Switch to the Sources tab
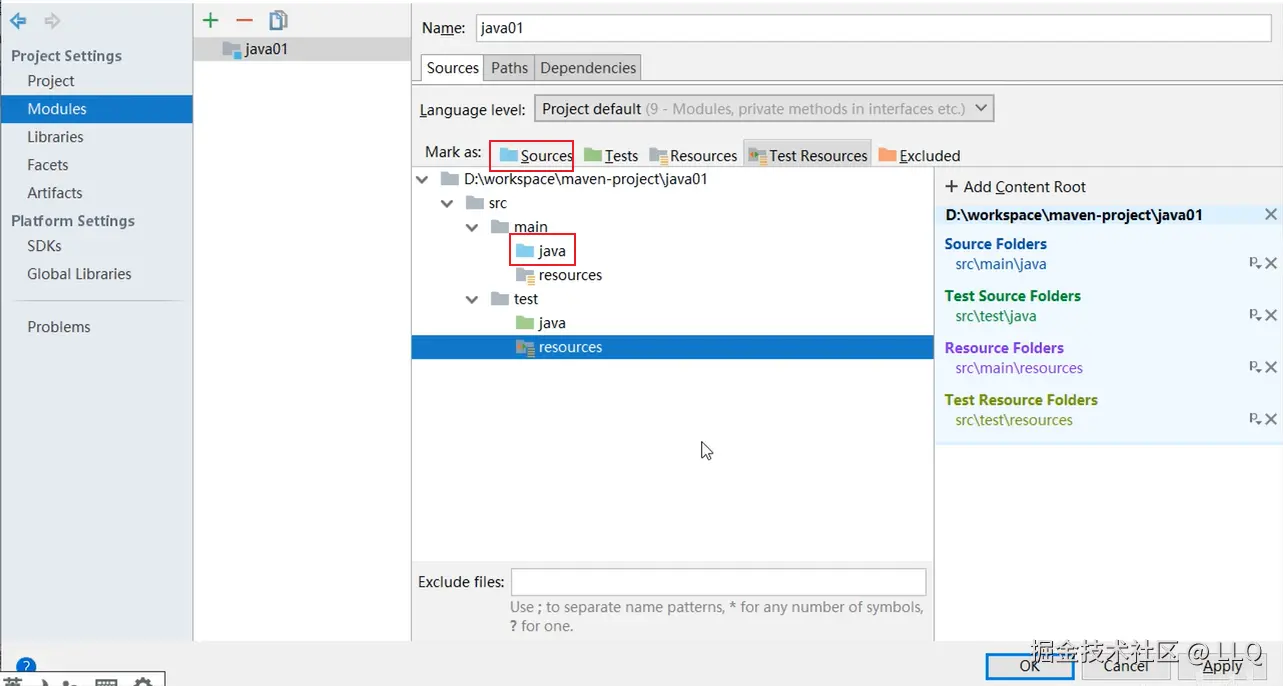This screenshot has width=1283, height=686. 453,68
